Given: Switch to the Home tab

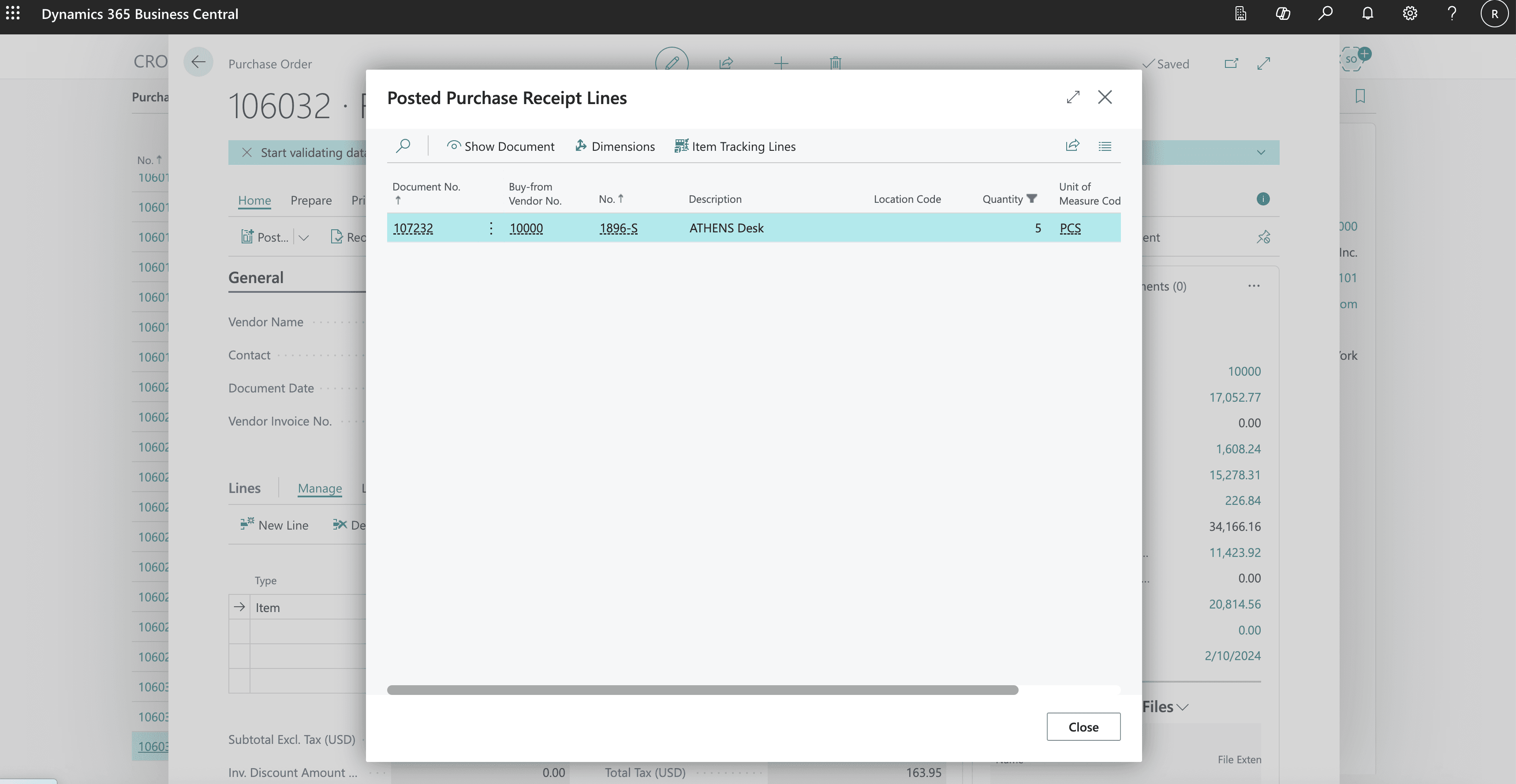Looking at the screenshot, I should click(x=254, y=200).
